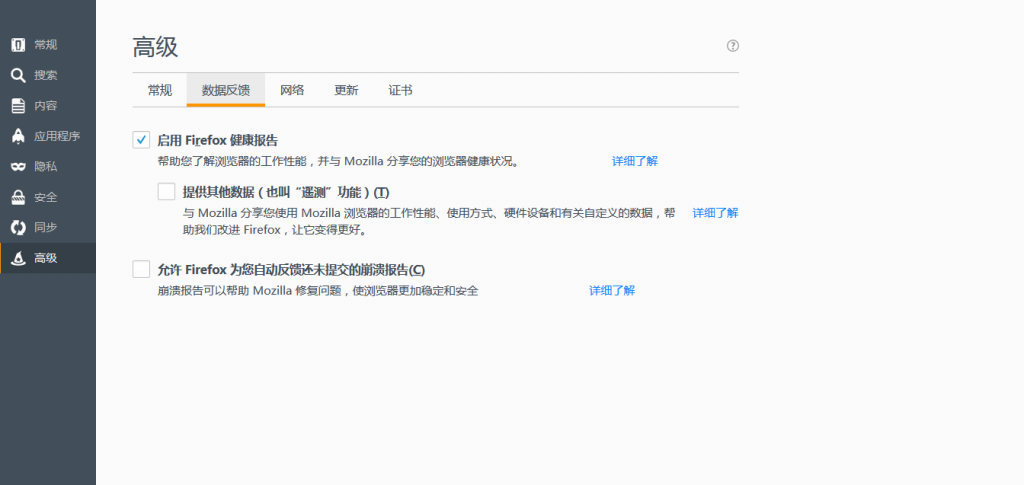Select 搜索 text label in sidebar

(46, 75)
